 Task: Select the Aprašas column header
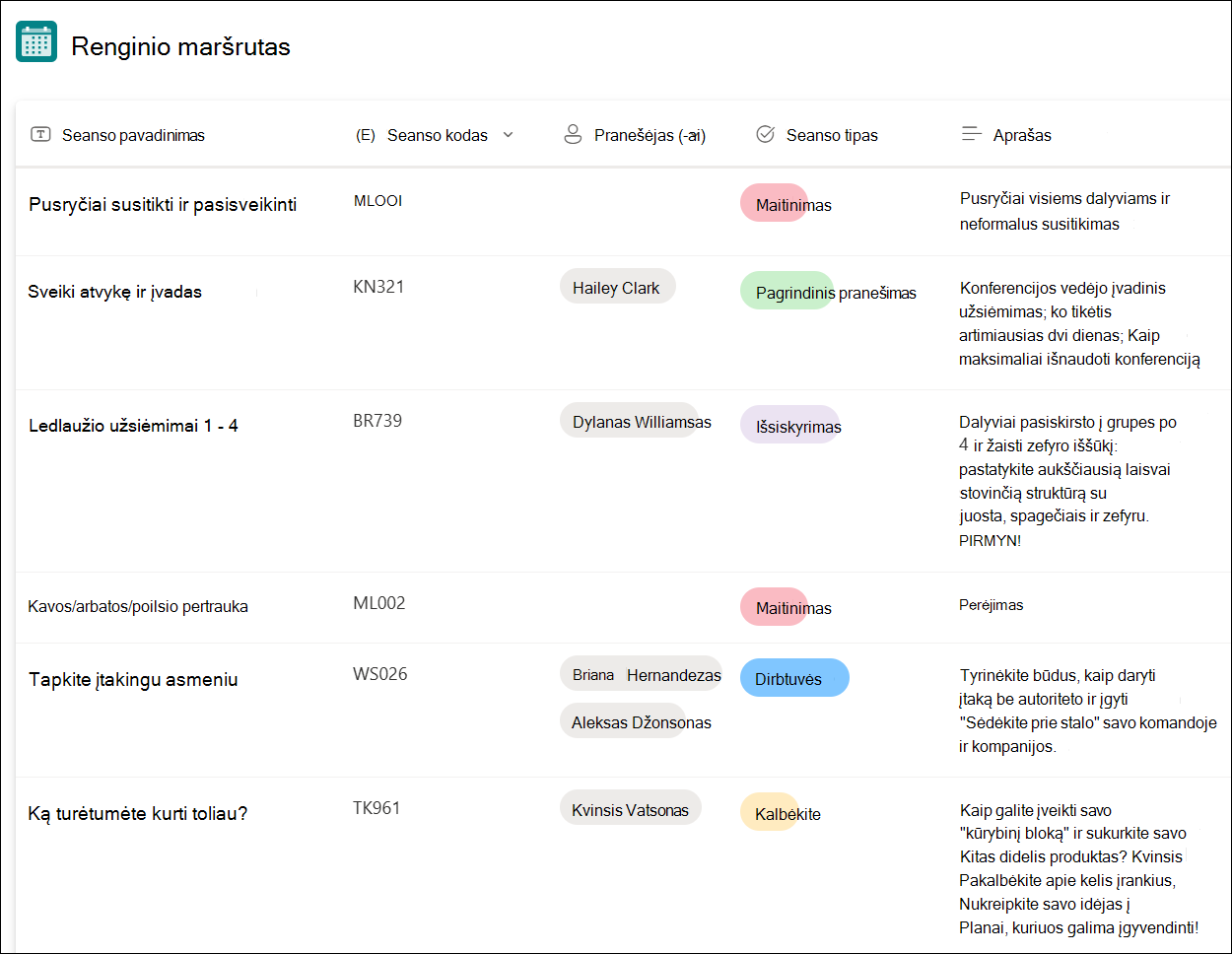1022,135
